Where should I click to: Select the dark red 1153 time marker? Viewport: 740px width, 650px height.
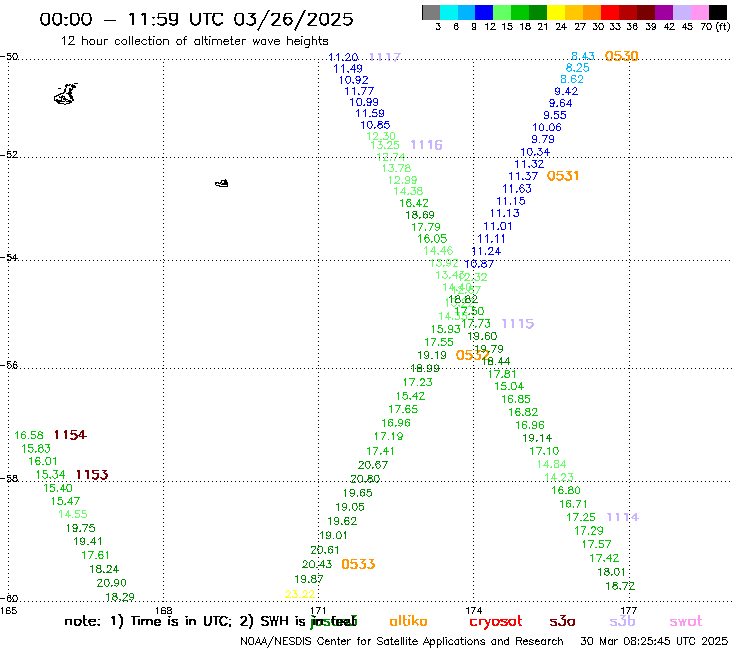[92, 475]
